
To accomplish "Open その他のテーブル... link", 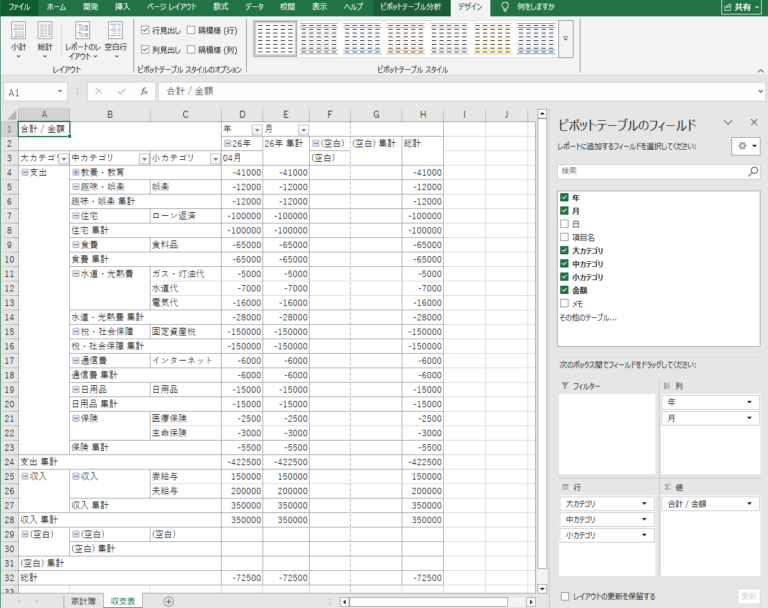I will click(x=588, y=317).
